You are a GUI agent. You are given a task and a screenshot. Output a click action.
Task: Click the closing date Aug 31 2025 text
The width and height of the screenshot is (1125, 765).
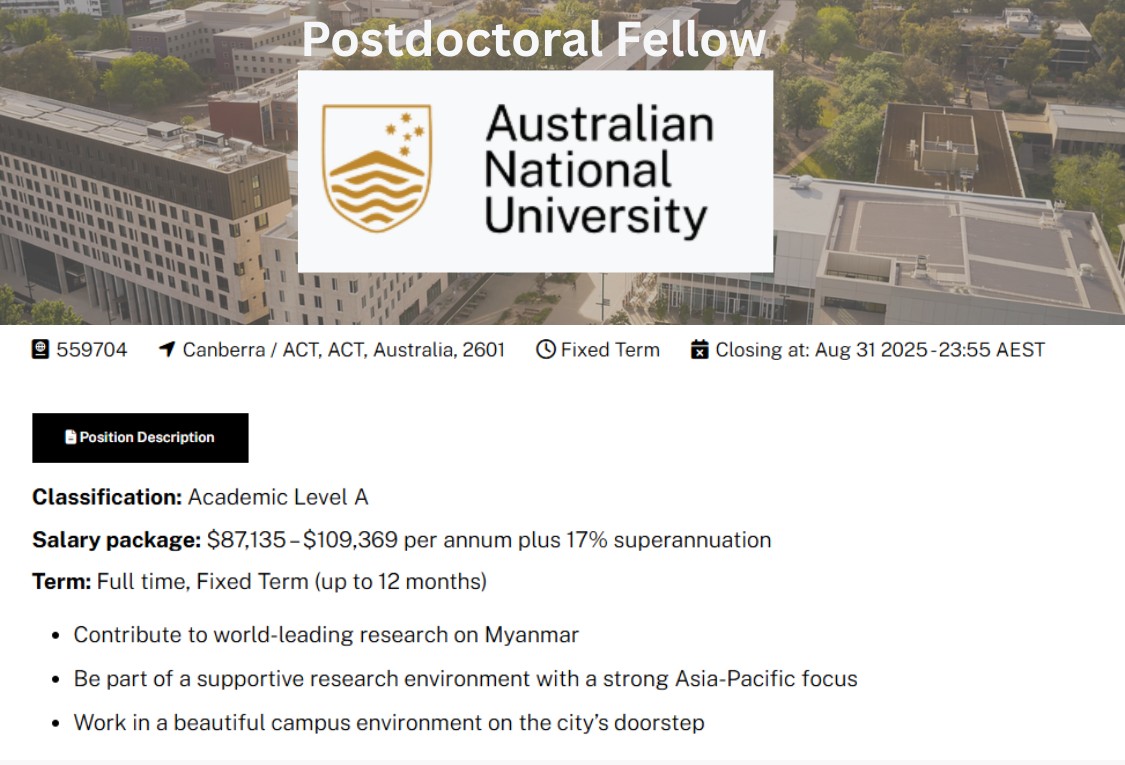(880, 349)
